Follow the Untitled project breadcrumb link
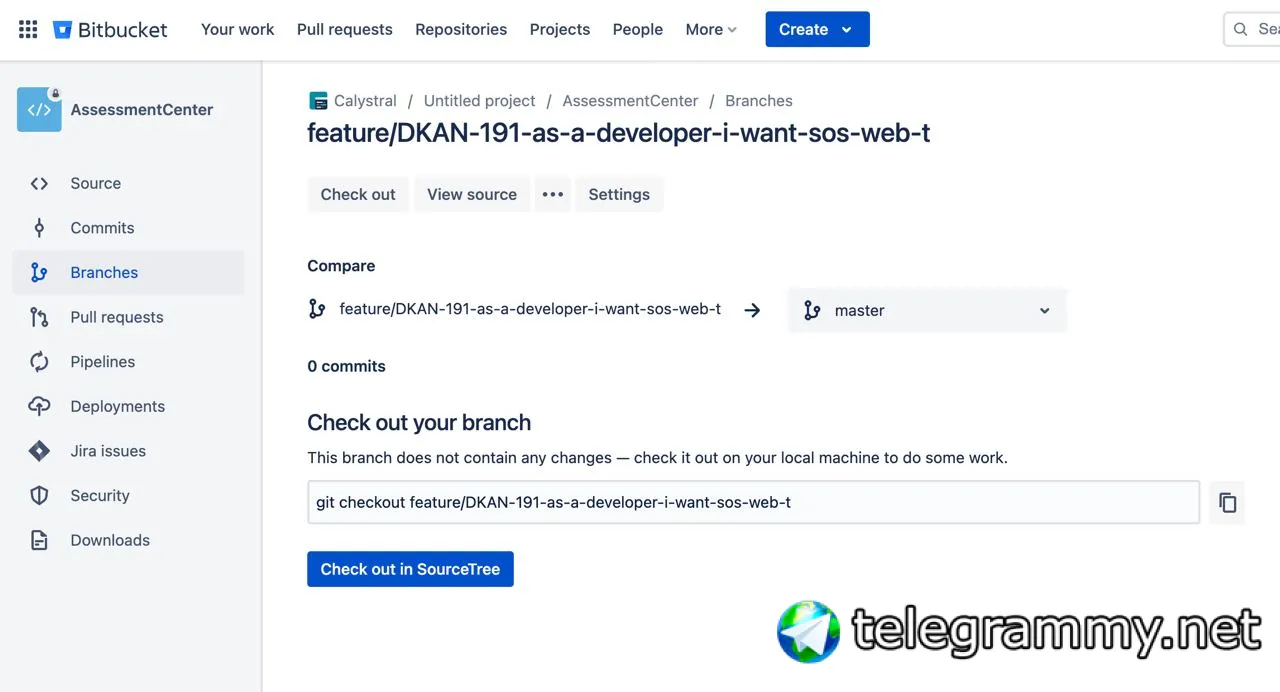The image size is (1280, 692). click(x=480, y=101)
